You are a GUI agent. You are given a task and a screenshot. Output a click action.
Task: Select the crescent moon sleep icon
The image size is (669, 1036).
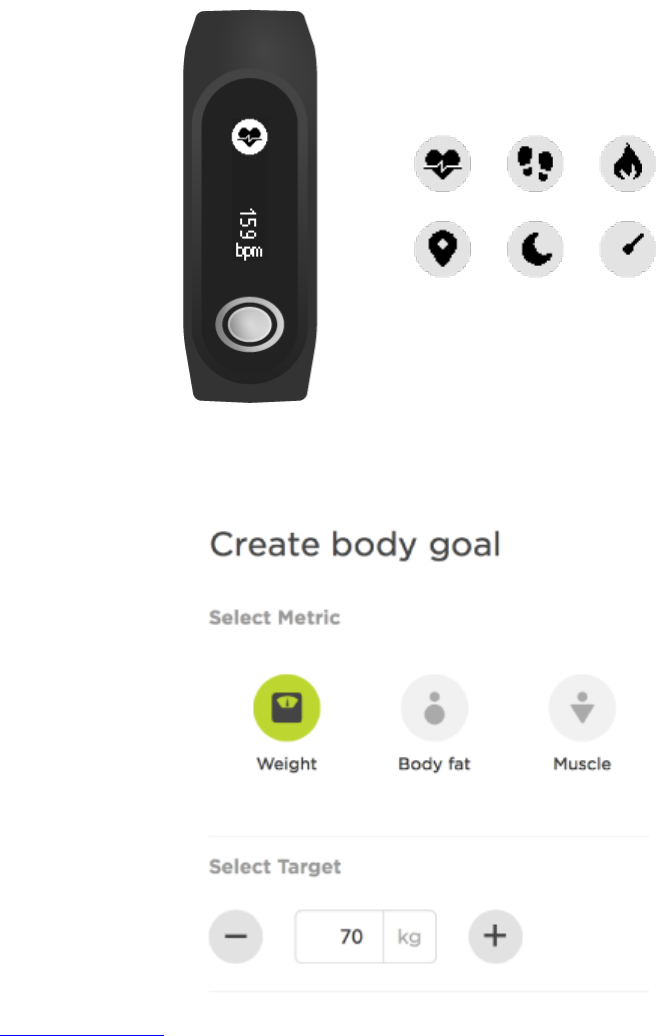pyautogui.click(x=535, y=249)
